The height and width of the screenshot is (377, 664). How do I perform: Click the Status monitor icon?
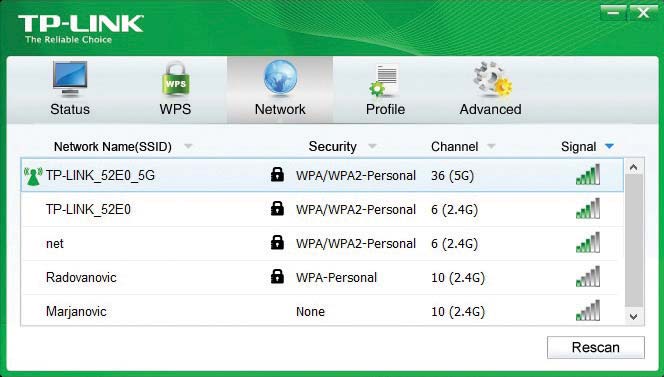[x=70, y=79]
